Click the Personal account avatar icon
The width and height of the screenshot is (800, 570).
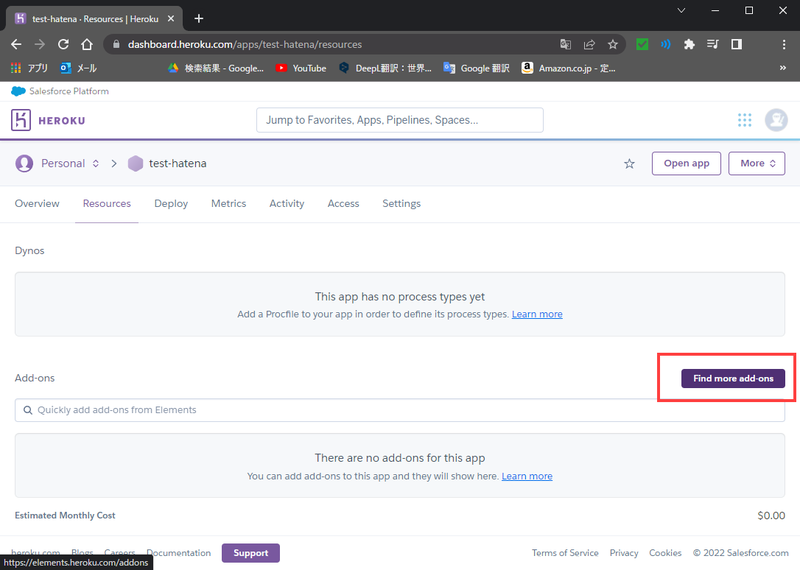[x=24, y=163]
